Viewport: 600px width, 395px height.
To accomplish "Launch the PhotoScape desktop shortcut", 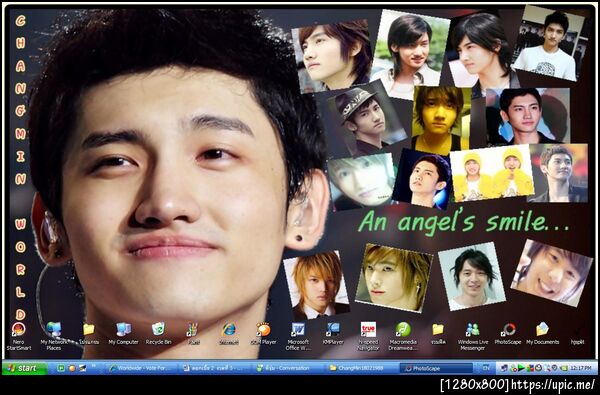I will tap(508, 334).
